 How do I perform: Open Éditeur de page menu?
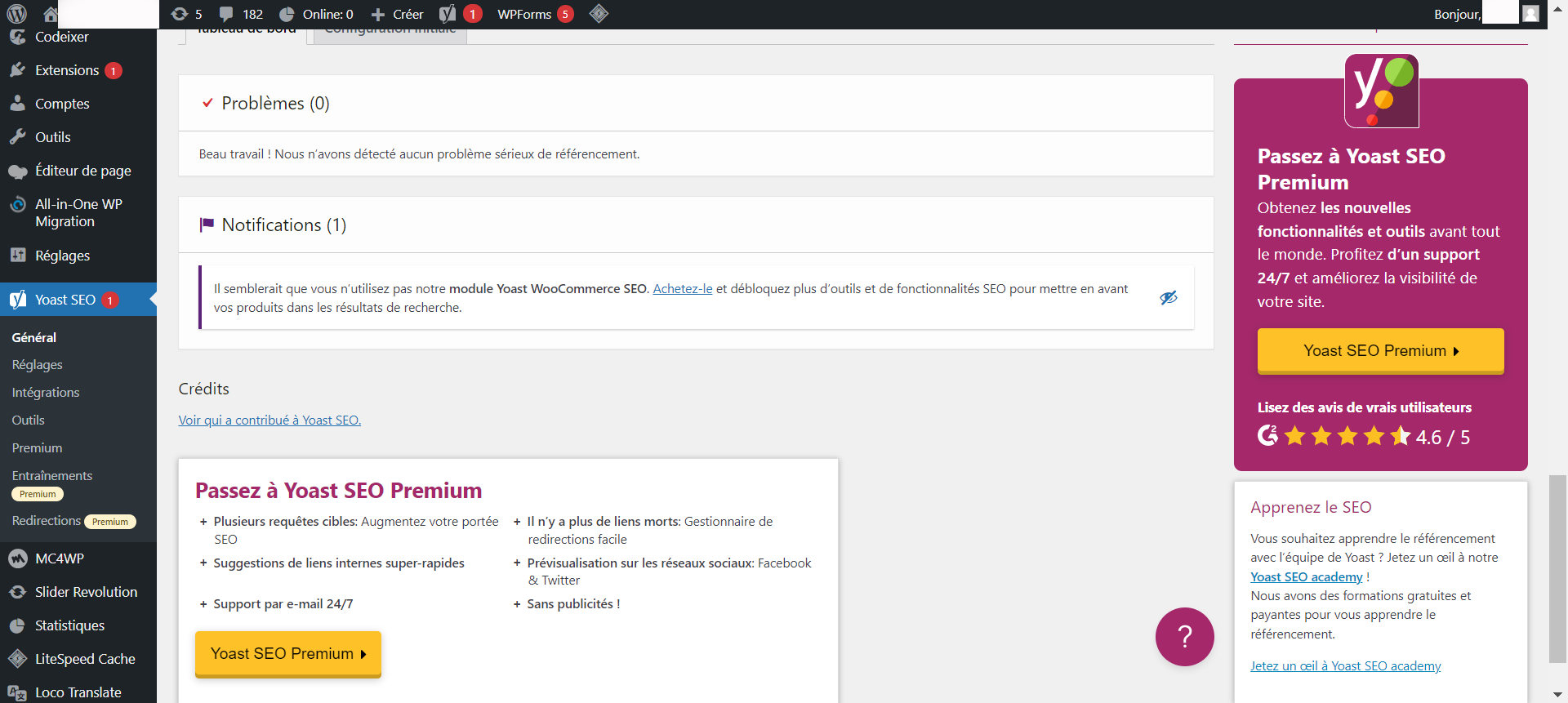78,171
